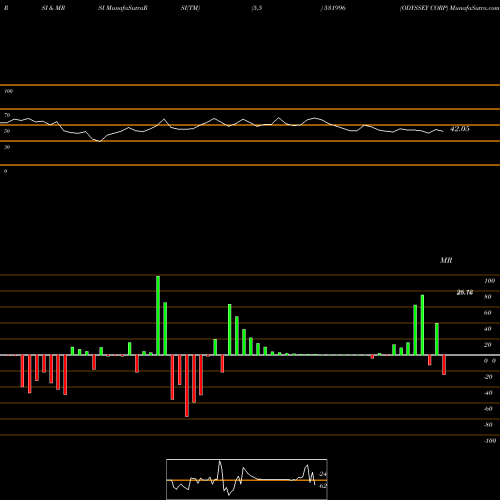Click the RSI axis label 70

(x=7, y=115)
